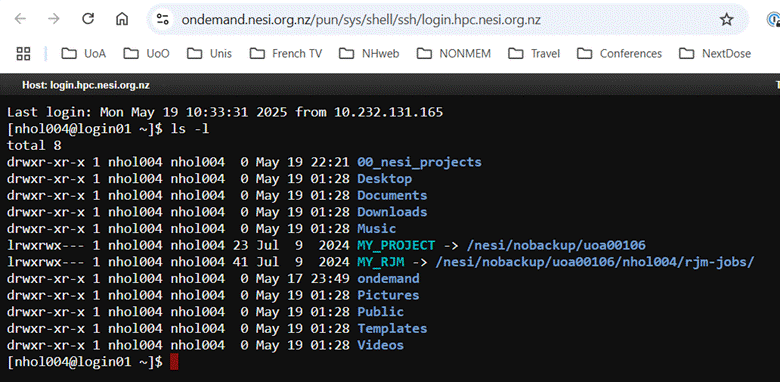Click the May 17 23:49 timestamp
The height and width of the screenshot is (382, 780).
302,279
